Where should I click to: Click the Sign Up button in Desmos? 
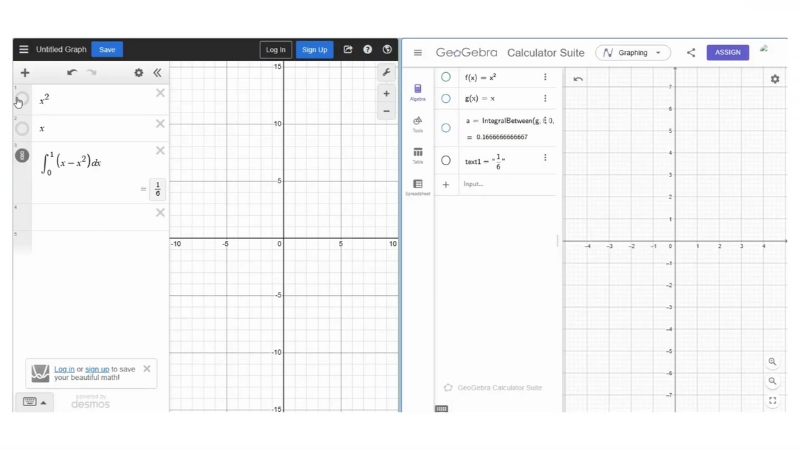click(314, 49)
